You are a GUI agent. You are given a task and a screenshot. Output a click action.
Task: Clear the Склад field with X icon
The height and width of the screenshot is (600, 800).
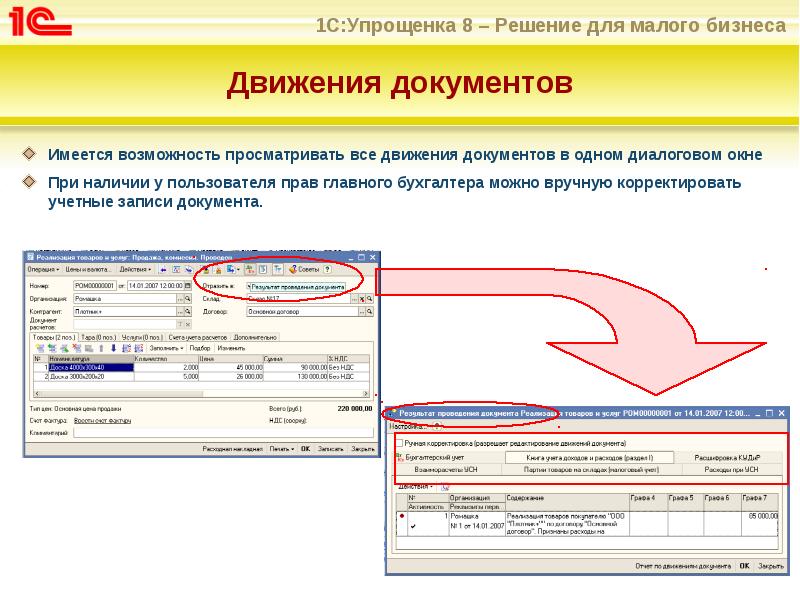(x=362, y=299)
